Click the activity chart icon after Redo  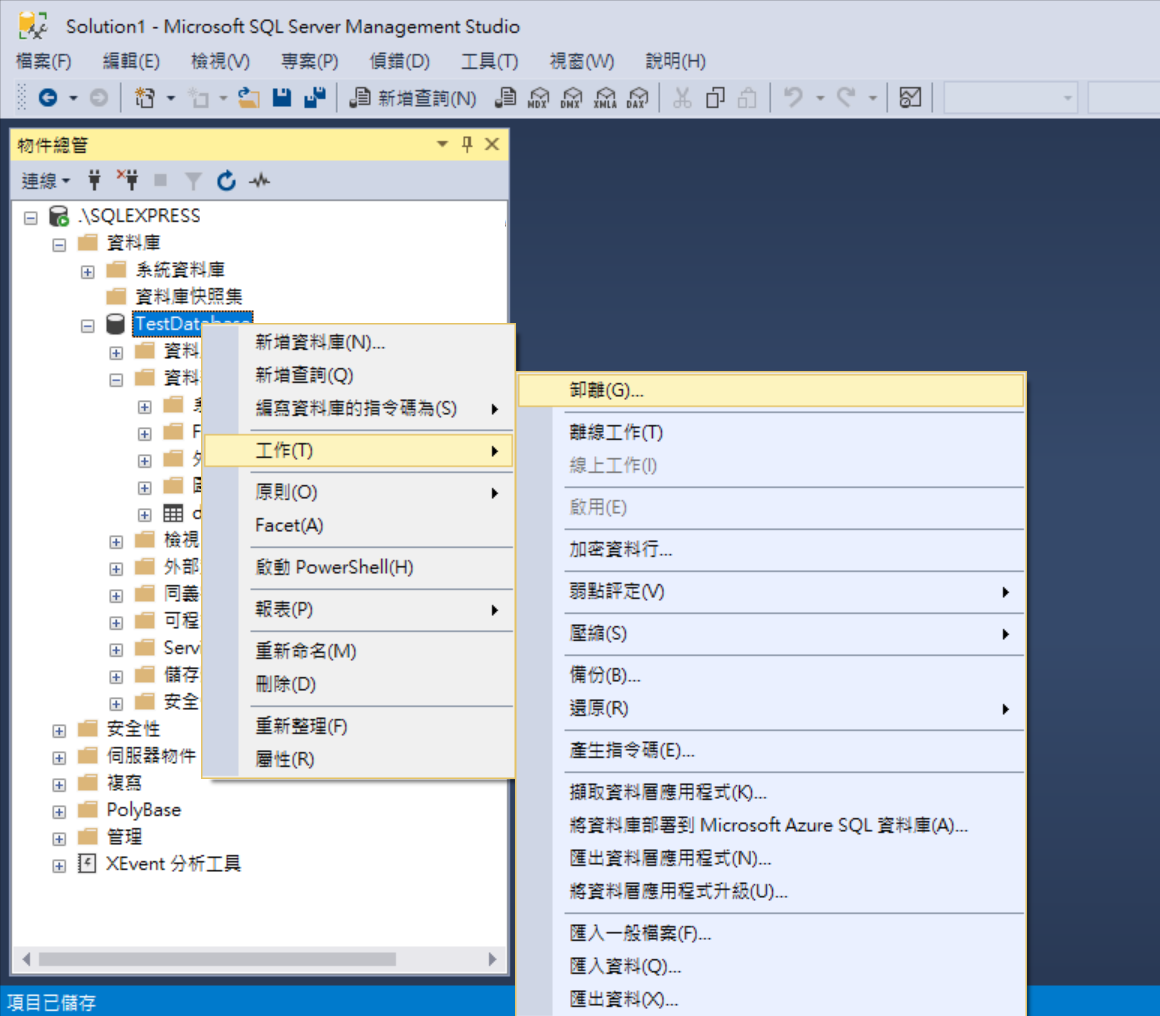[910, 98]
